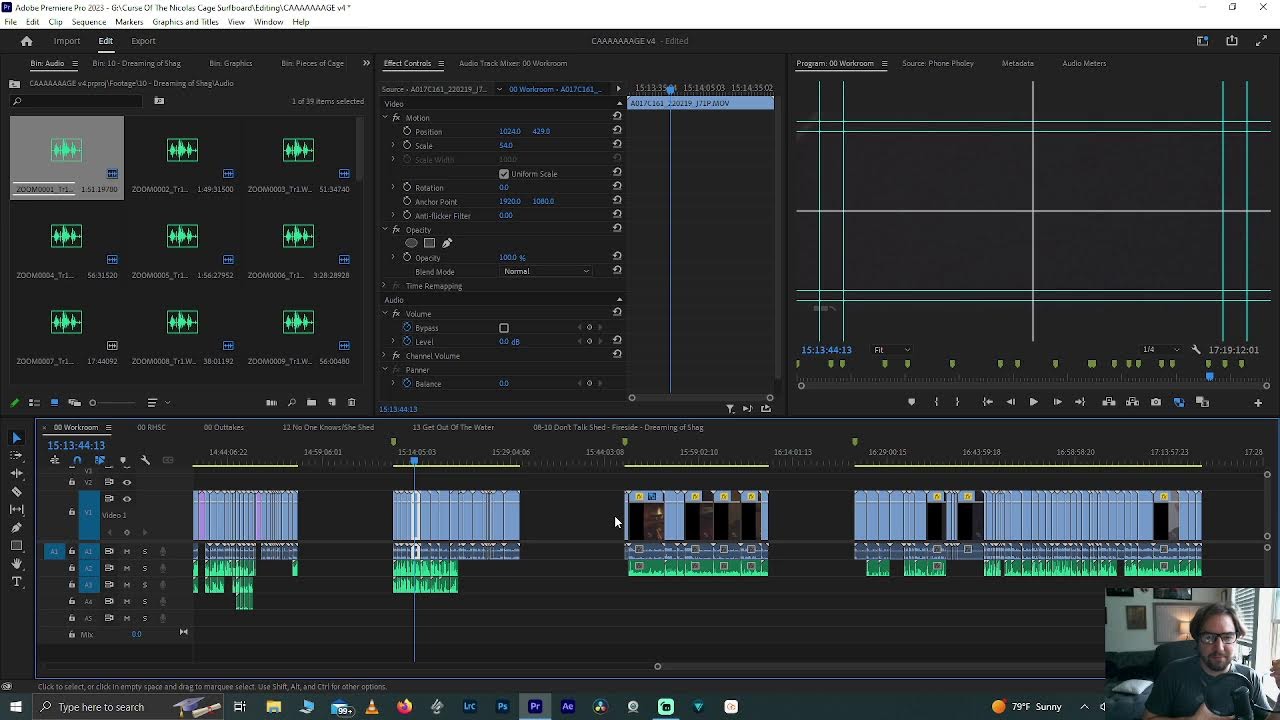Screen dimensions: 1280x720
Task: Click the trash Clear icon in bin panel
Action: pos(351,403)
